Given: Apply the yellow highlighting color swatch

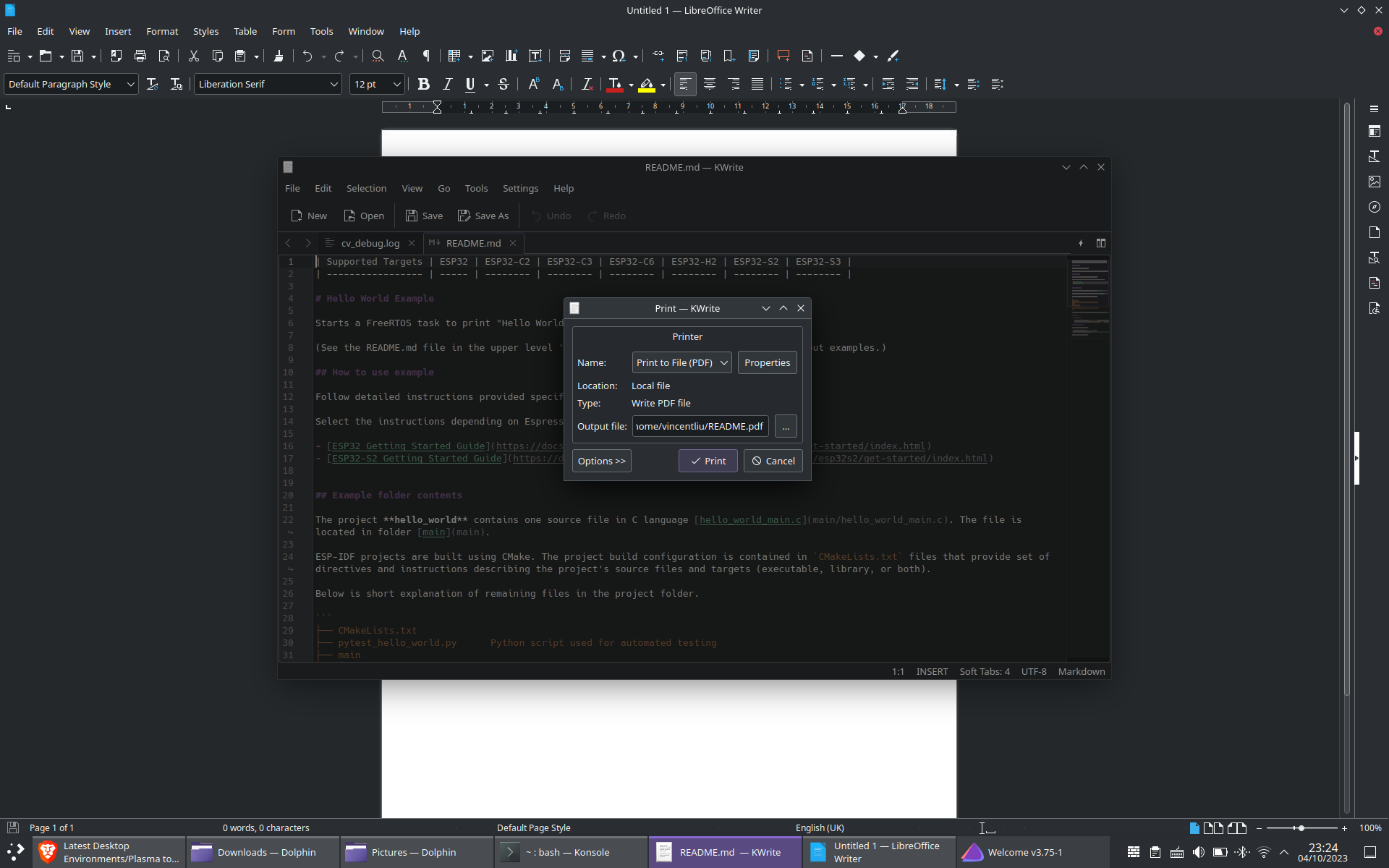Looking at the screenshot, I should pyautogui.click(x=647, y=84).
